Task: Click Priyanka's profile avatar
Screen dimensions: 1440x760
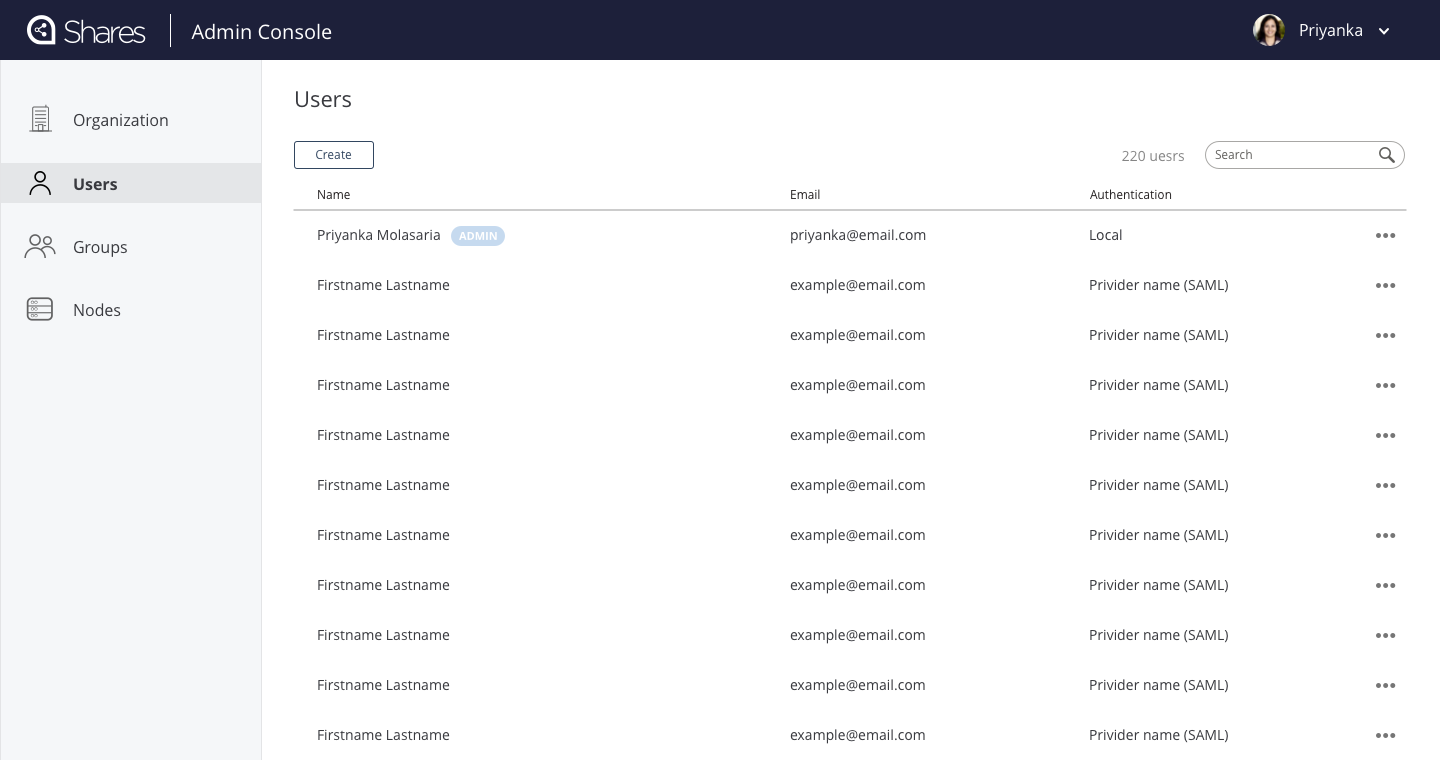Action: (1269, 30)
